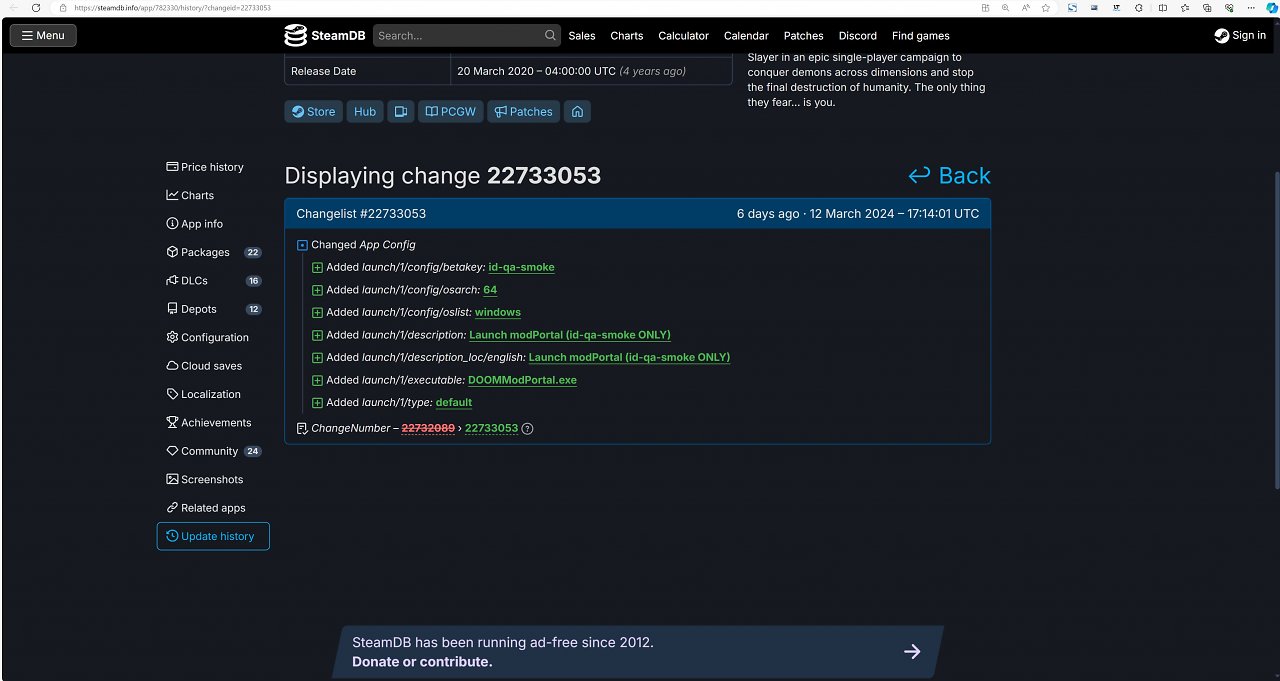
Task: Click the ChangeNumber list icon
Action: (302, 428)
